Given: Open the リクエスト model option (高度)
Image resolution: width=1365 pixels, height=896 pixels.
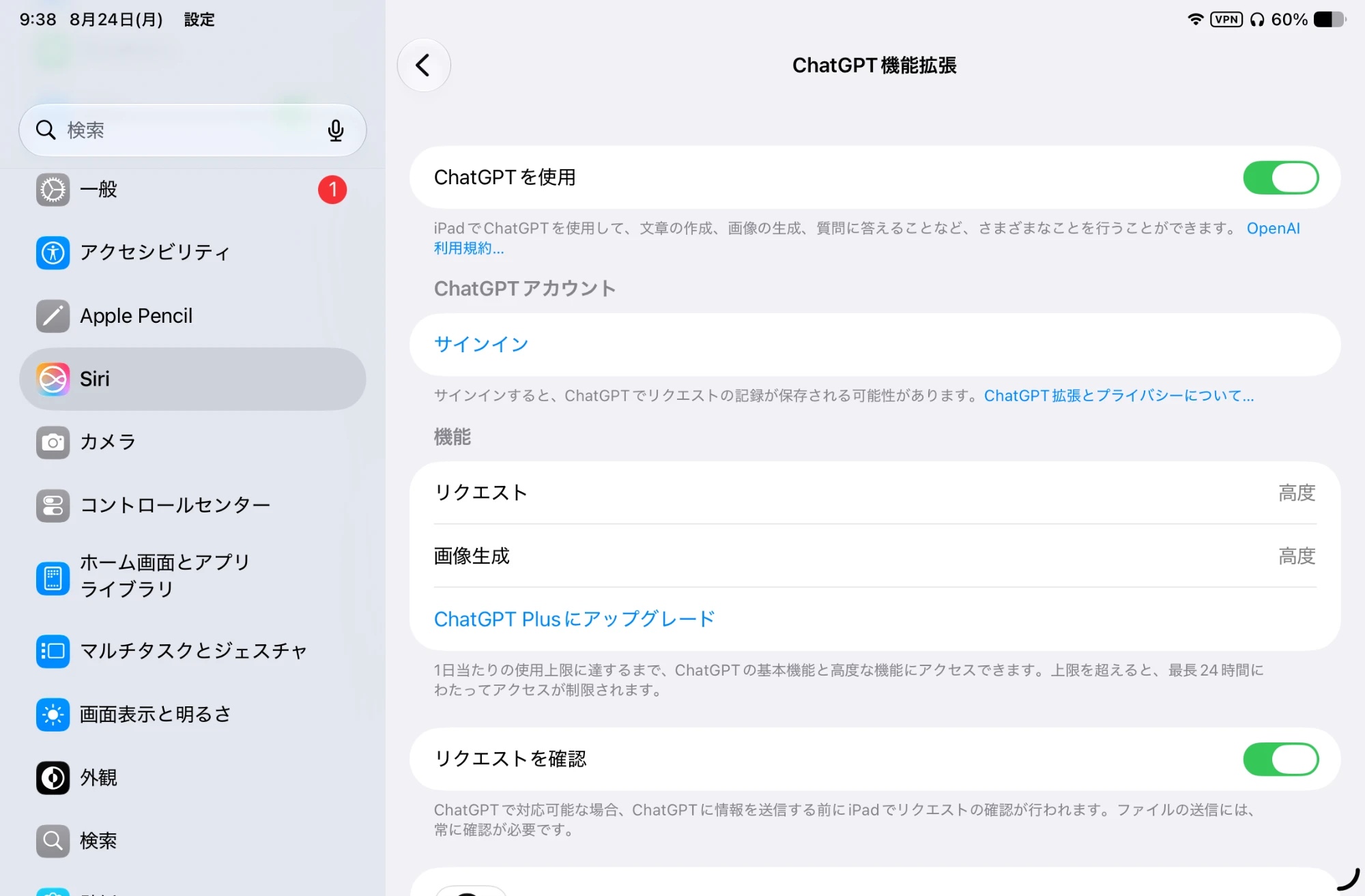Looking at the screenshot, I should click(x=875, y=493).
